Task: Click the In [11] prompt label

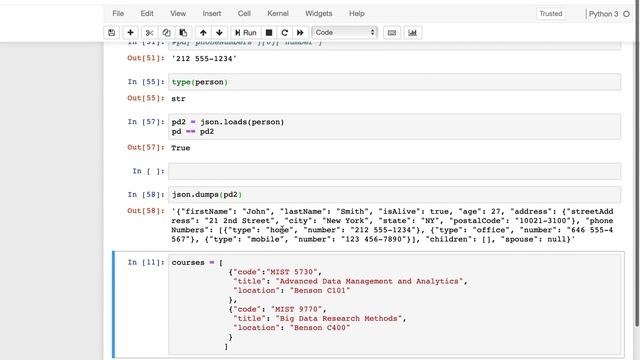Action: [146, 262]
